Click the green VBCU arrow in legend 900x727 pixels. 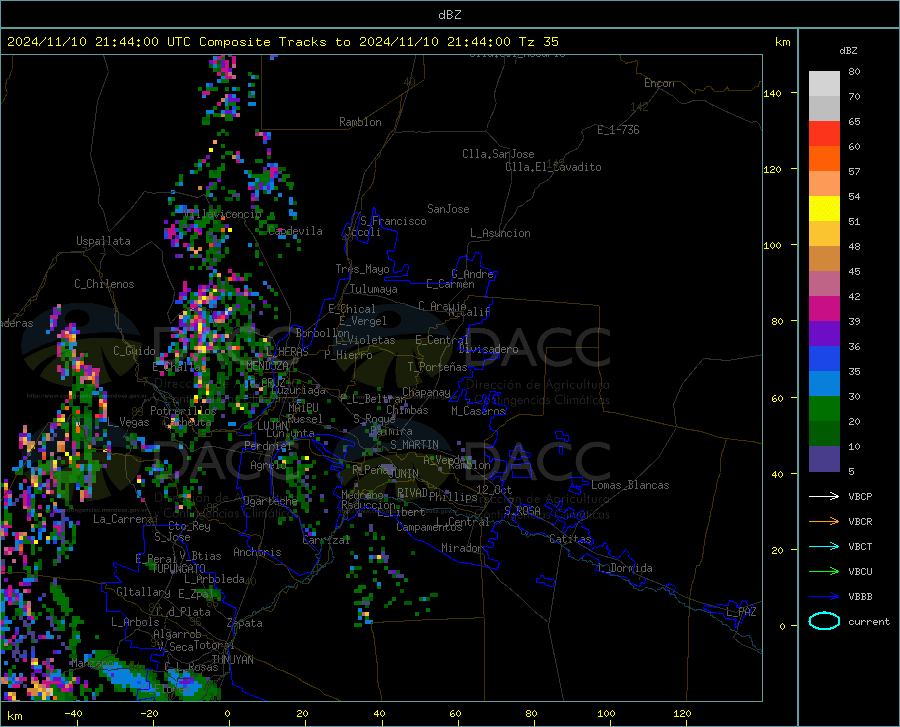[824, 572]
